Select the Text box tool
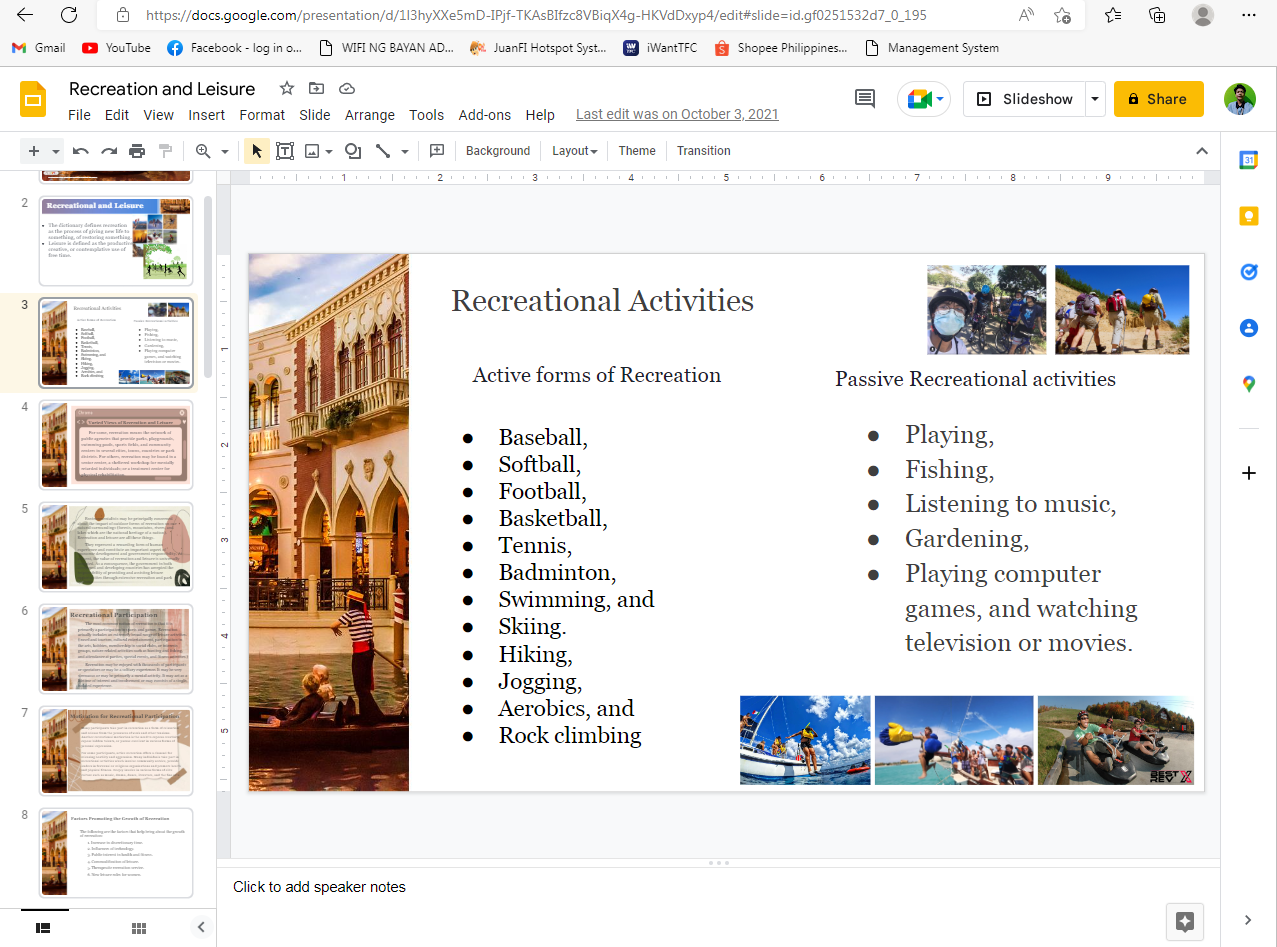The image size is (1277, 947). [285, 151]
